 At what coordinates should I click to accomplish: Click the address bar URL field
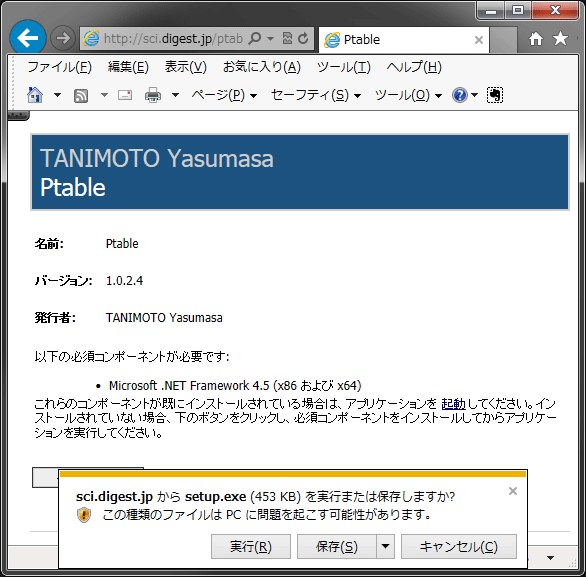pos(173,38)
